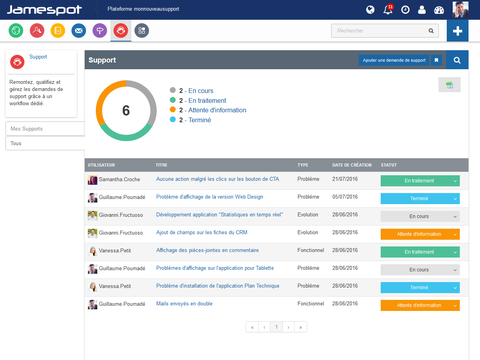Screen dimensions: 480x360
Task: Open 'Mails envoyés en double' ticket link
Action: (x=184, y=304)
